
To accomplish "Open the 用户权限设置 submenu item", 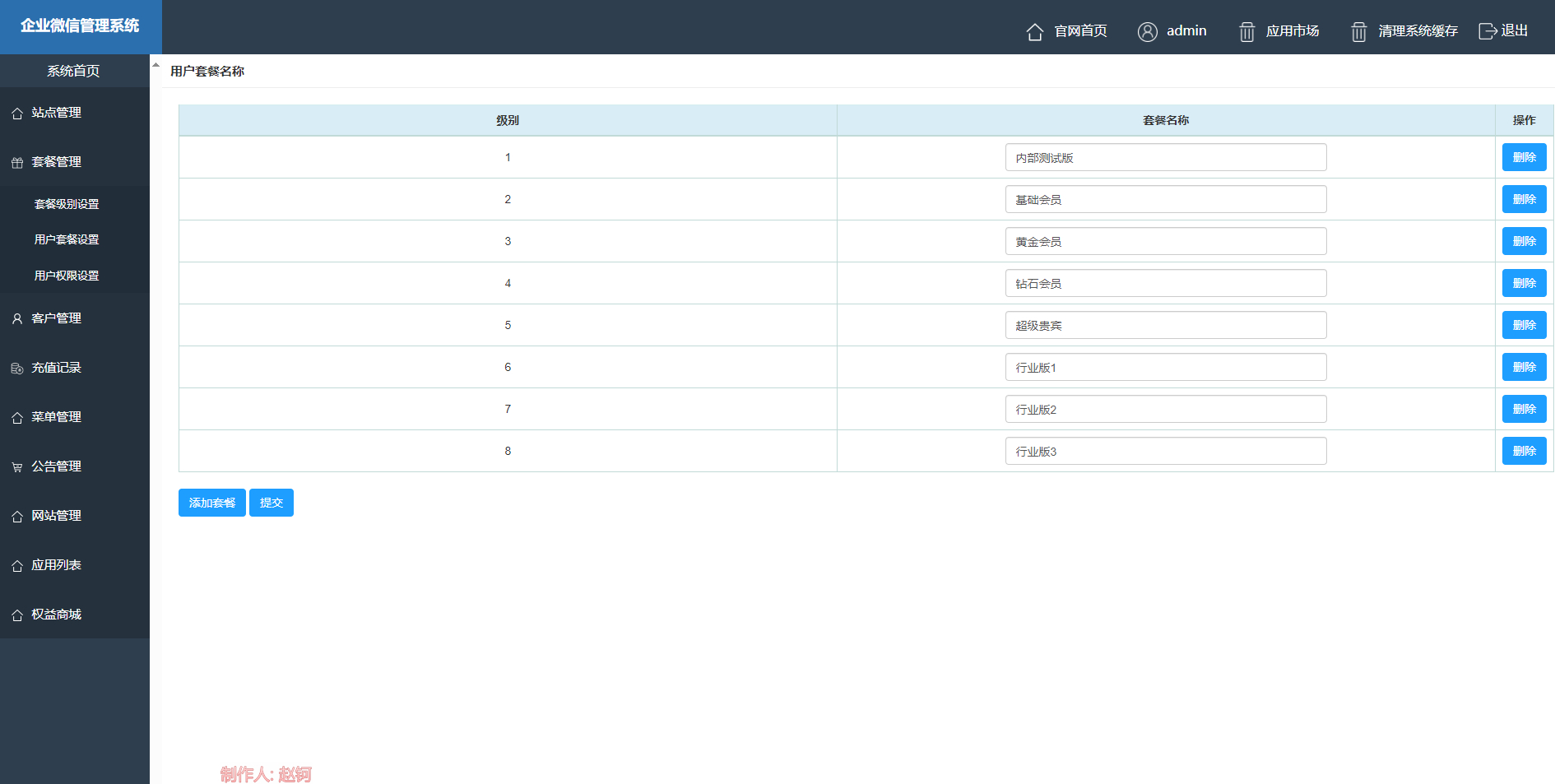I will click(67, 276).
